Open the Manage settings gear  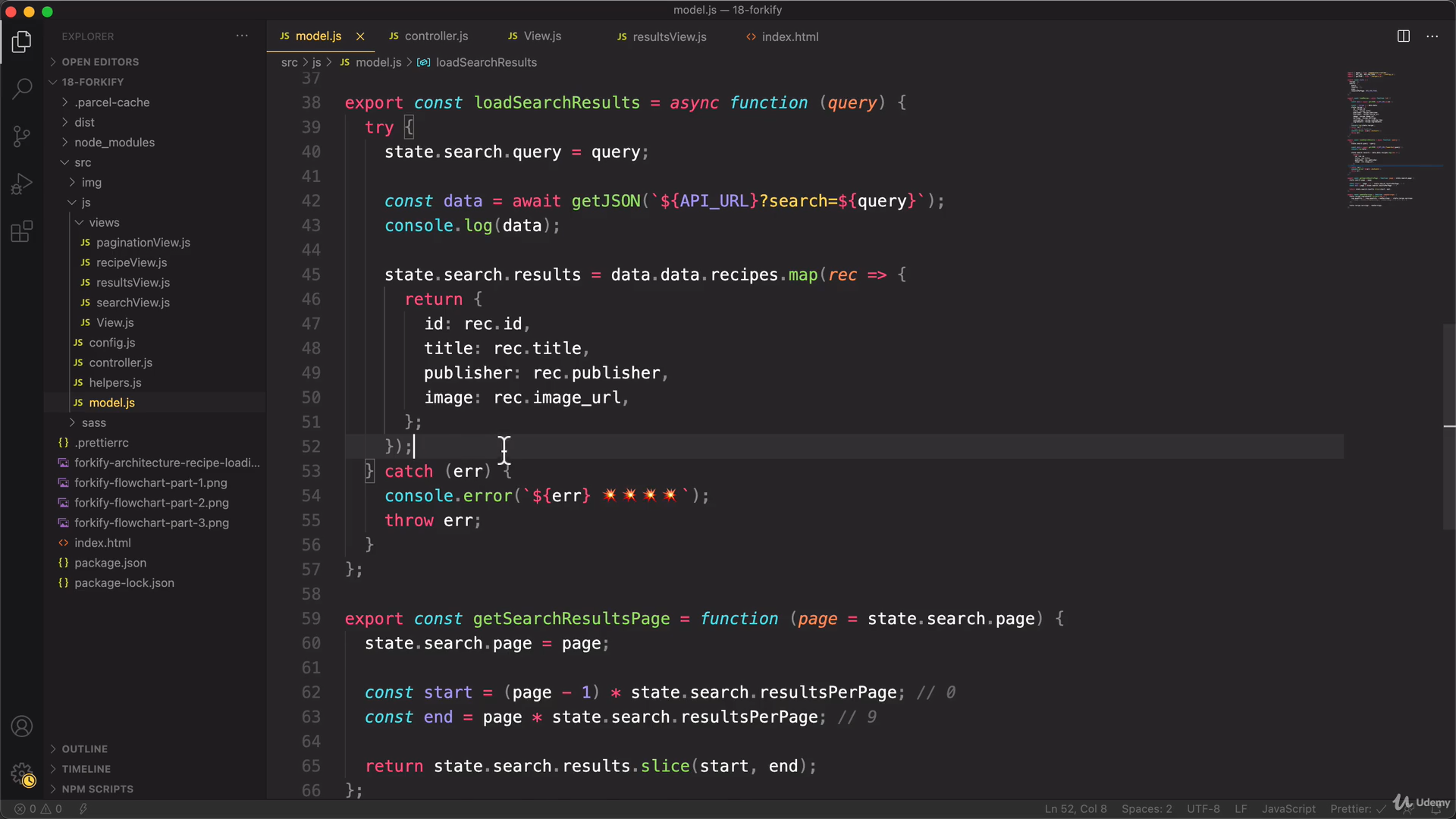tap(22, 774)
